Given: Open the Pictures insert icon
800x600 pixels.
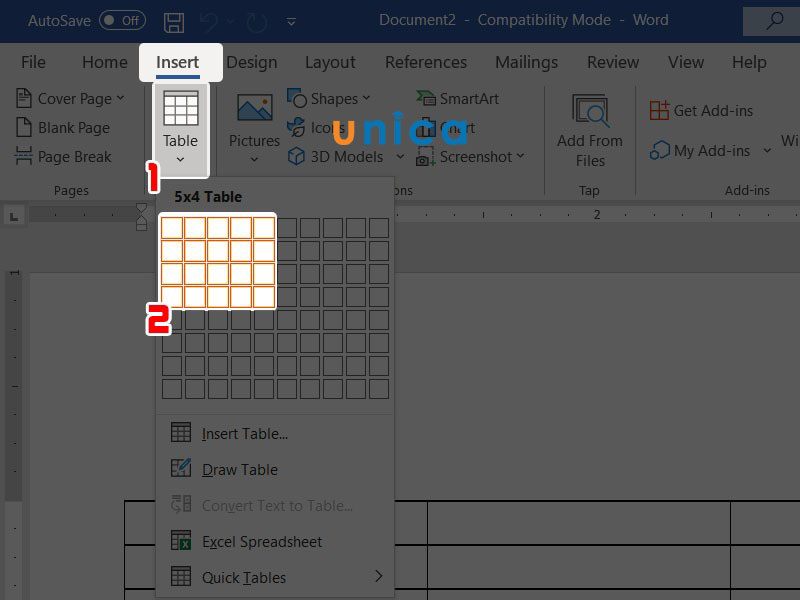Looking at the screenshot, I should point(255,108).
